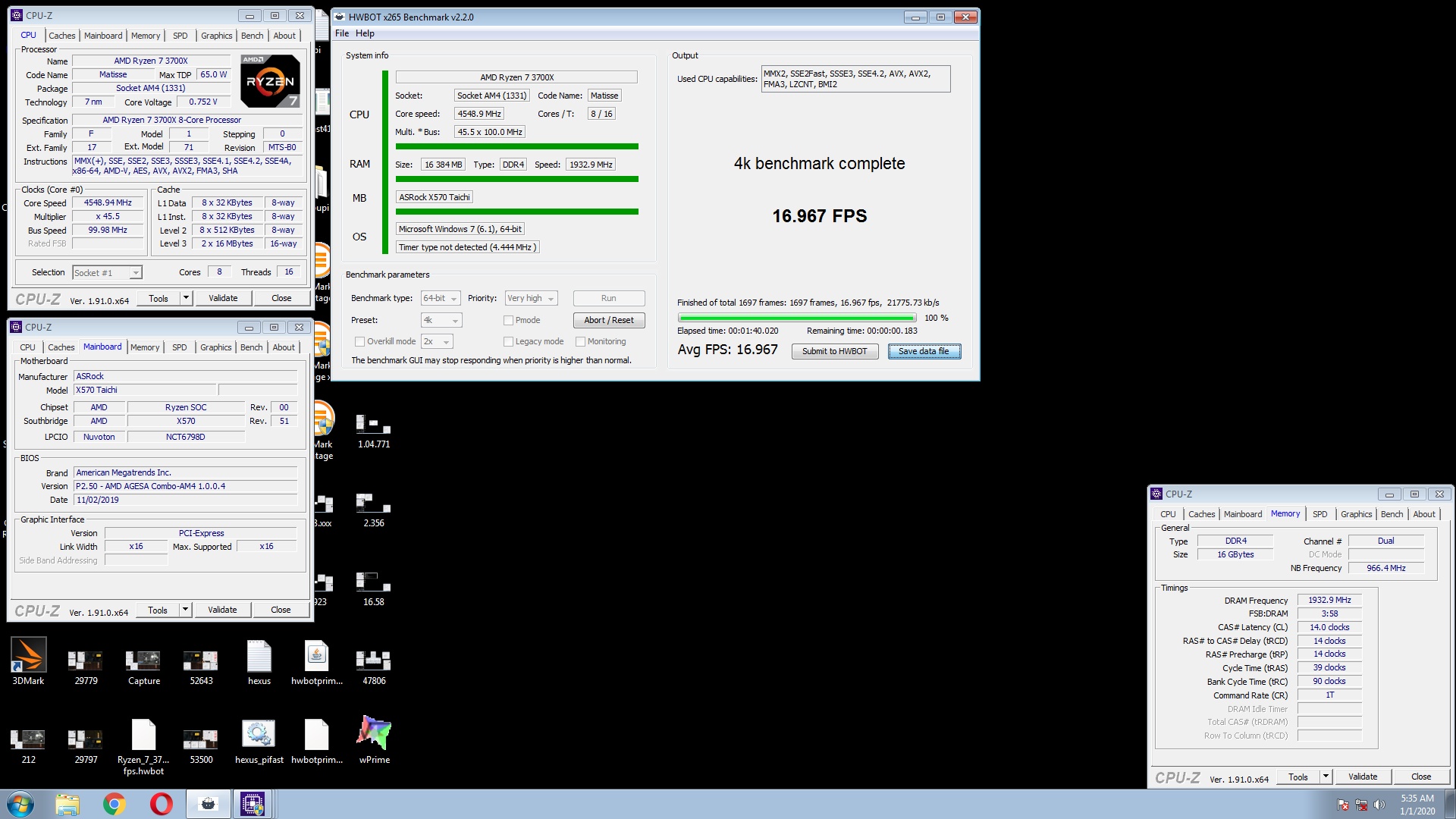Image resolution: width=1456 pixels, height=819 pixels.
Task: Launch Google Chrome from the taskbar
Action: (115, 804)
